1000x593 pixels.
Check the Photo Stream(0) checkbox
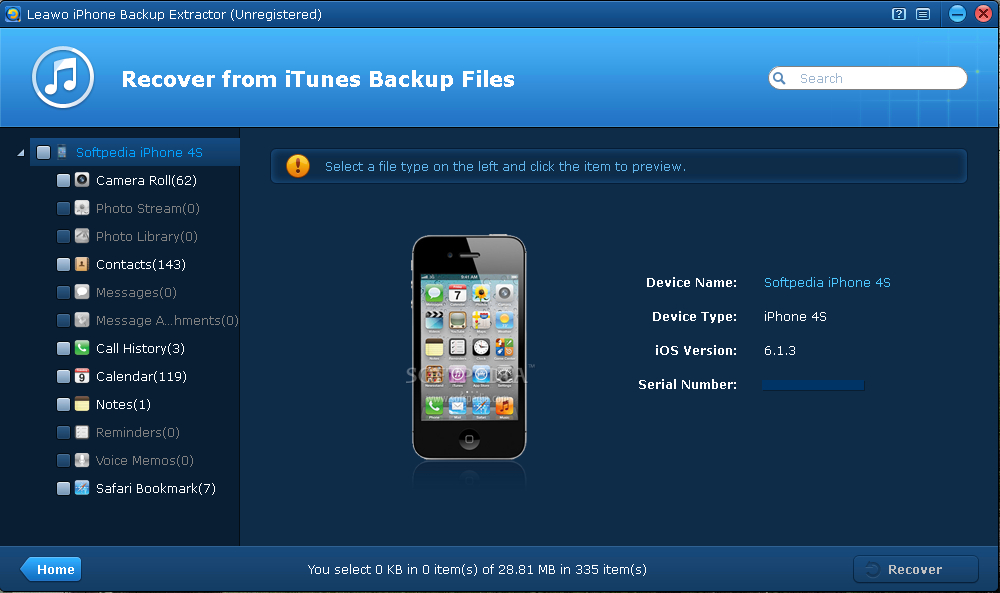click(63, 209)
